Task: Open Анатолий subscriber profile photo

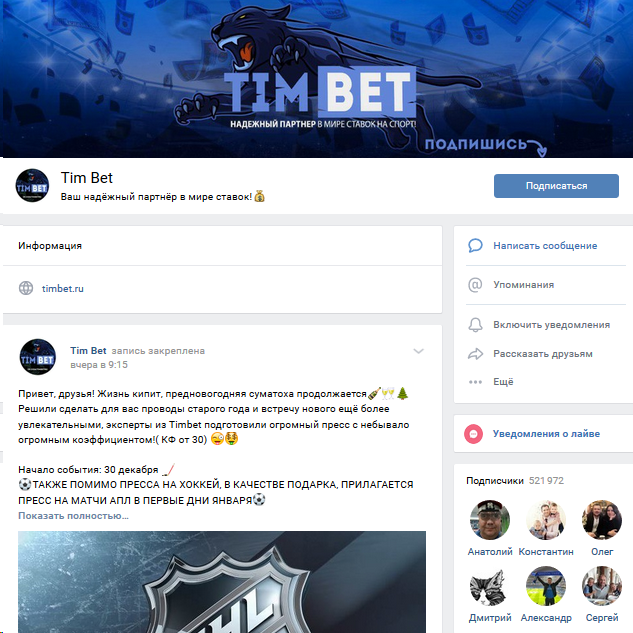Action: (490, 520)
